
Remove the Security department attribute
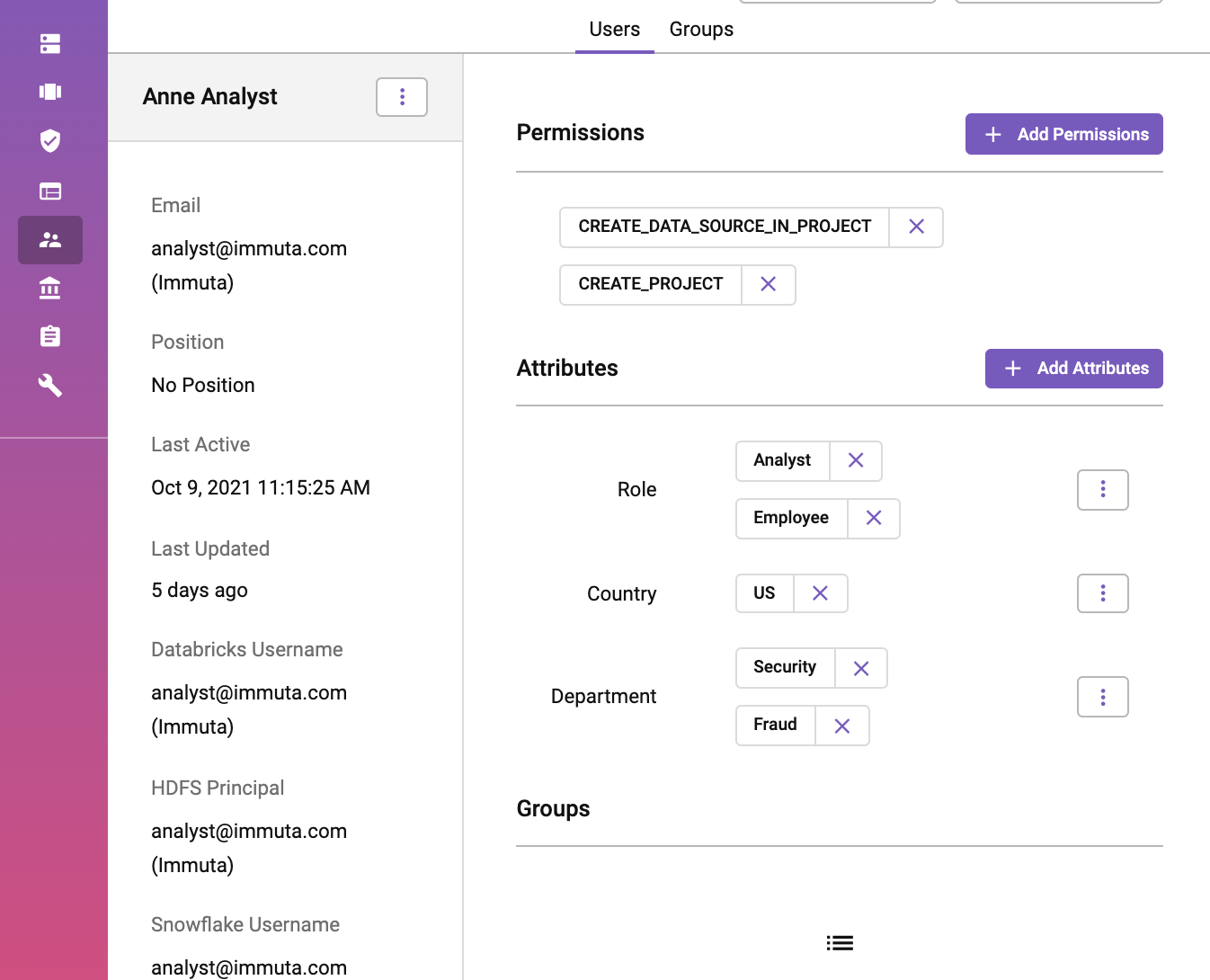pos(861,668)
